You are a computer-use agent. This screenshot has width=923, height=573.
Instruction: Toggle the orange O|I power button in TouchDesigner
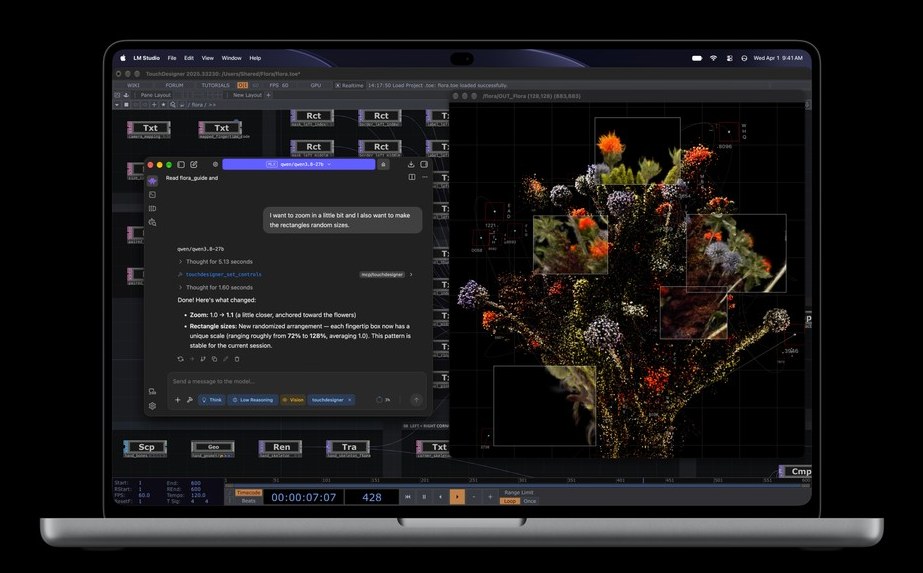point(243,85)
